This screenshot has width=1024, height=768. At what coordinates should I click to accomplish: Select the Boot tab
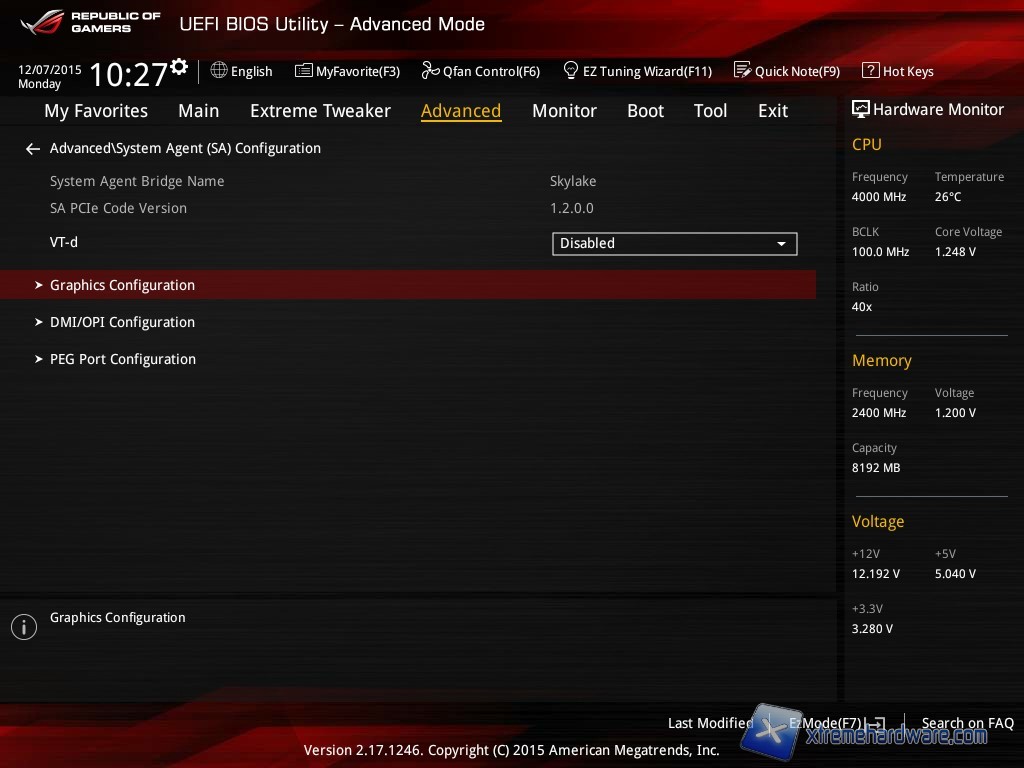click(645, 111)
